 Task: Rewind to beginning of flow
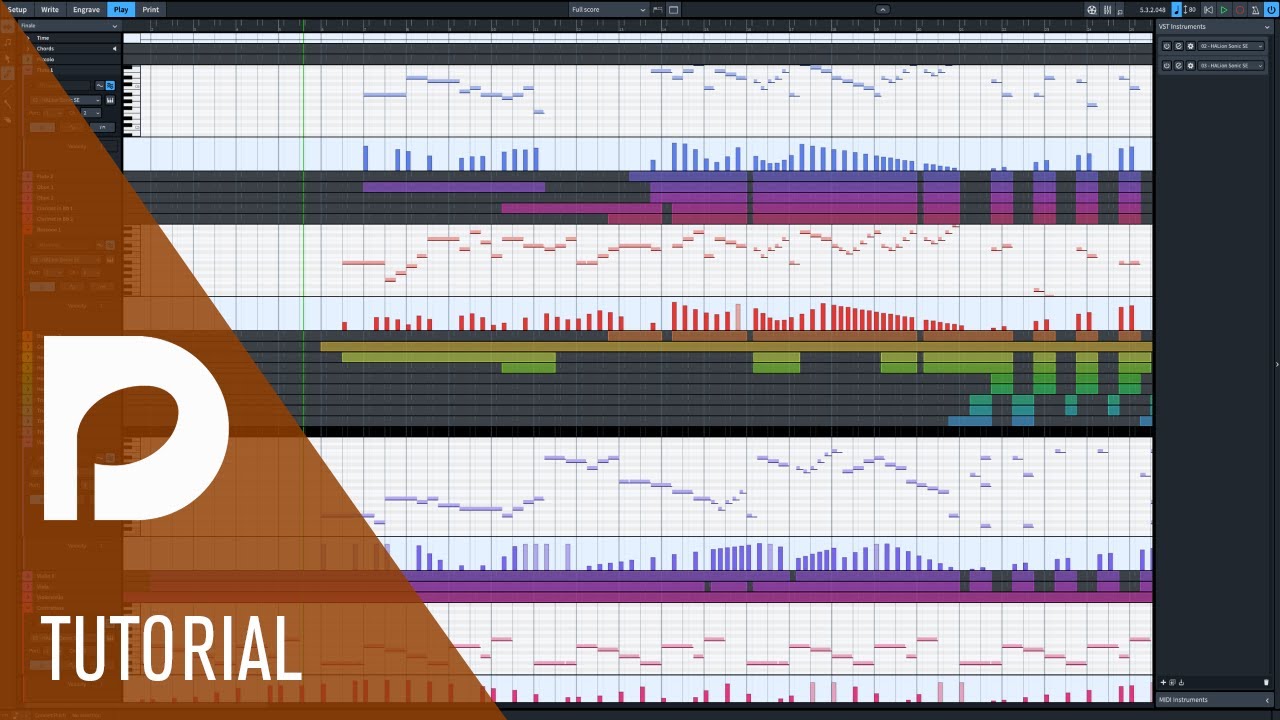(x=1208, y=10)
